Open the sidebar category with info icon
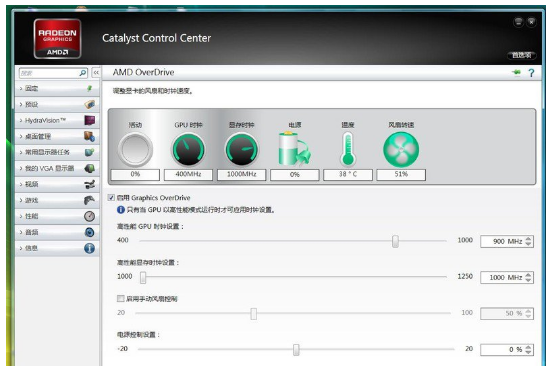The image size is (547, 366). tap(57, 248)
